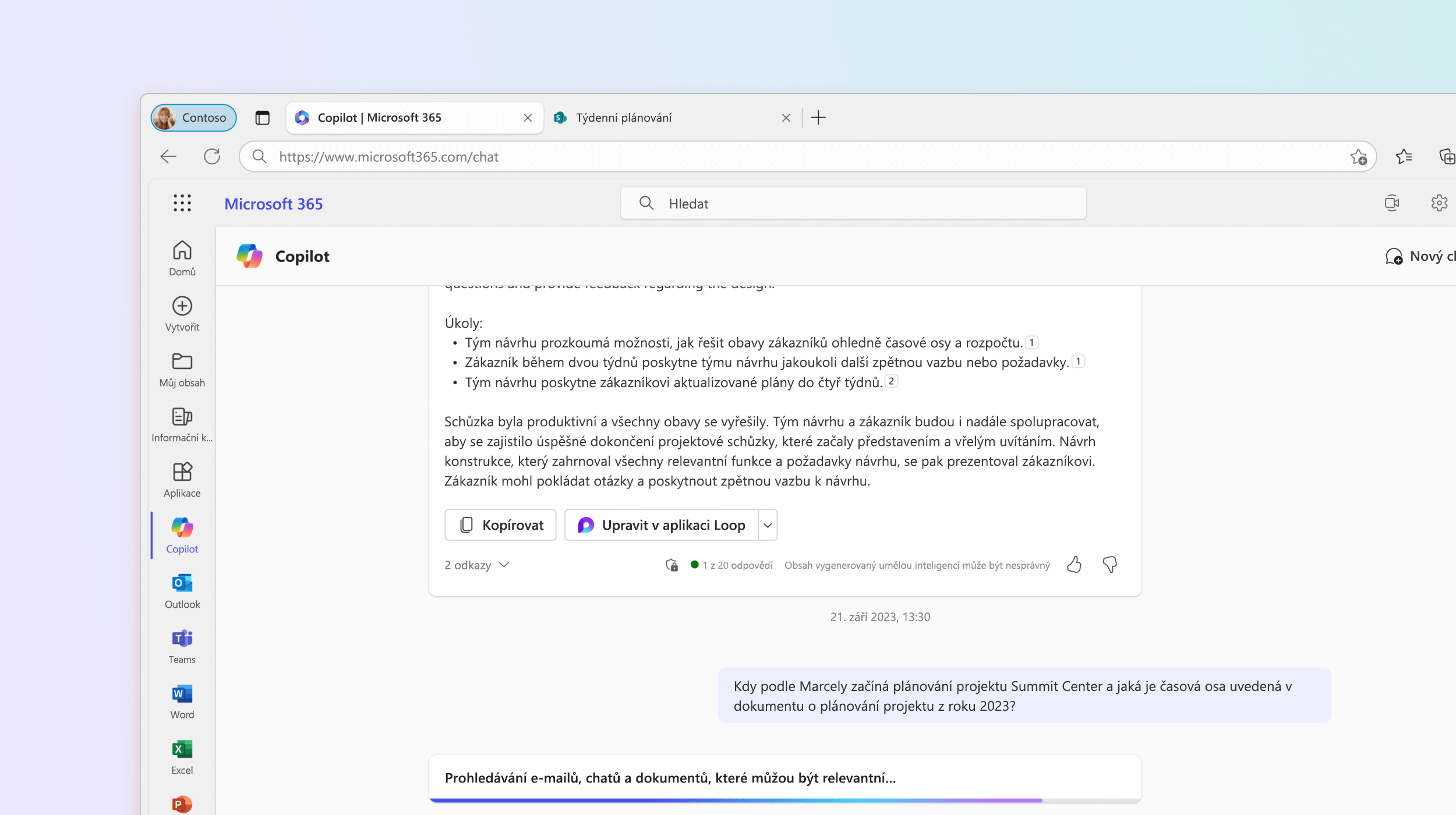Launch Outlook from the sidebar
Viewport: 1456px width, 815px height.
pyautogui.click(x=182, y=591)
